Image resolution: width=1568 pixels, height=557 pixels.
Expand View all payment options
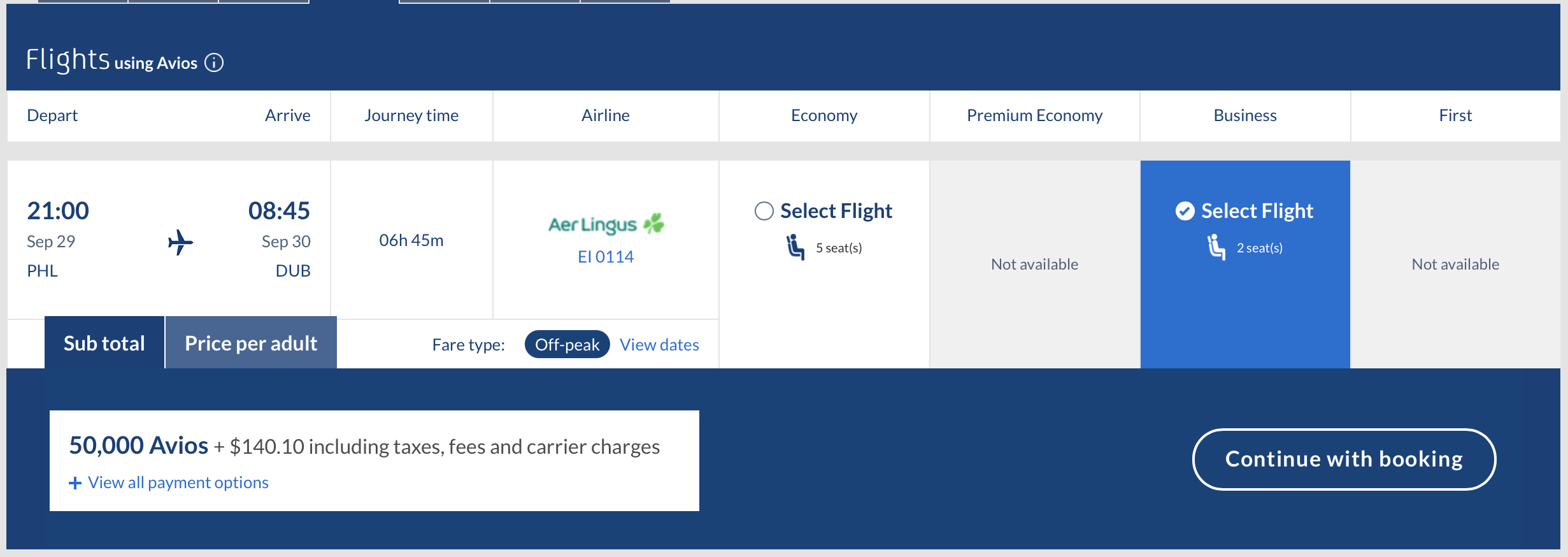[178, 482]
